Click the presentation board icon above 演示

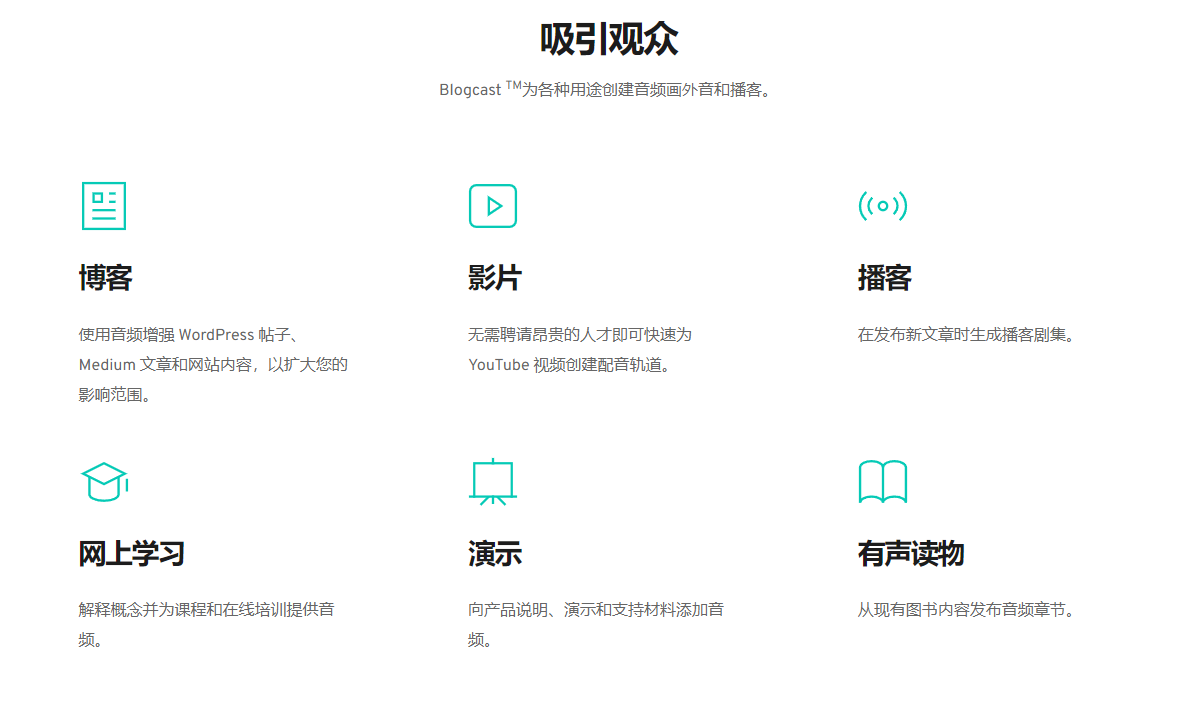click(x=492, y=481)
